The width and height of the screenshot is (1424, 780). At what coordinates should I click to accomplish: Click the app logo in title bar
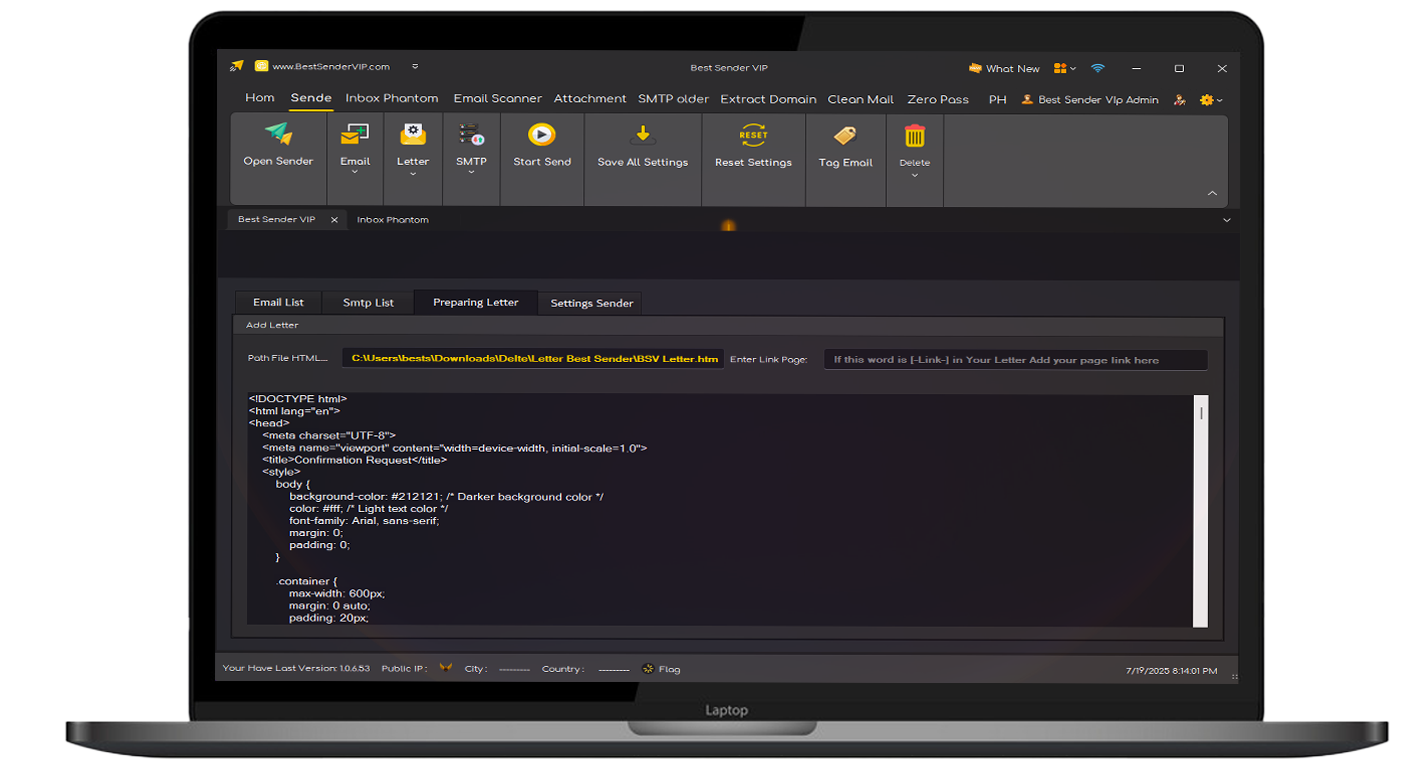pos(237,66)
